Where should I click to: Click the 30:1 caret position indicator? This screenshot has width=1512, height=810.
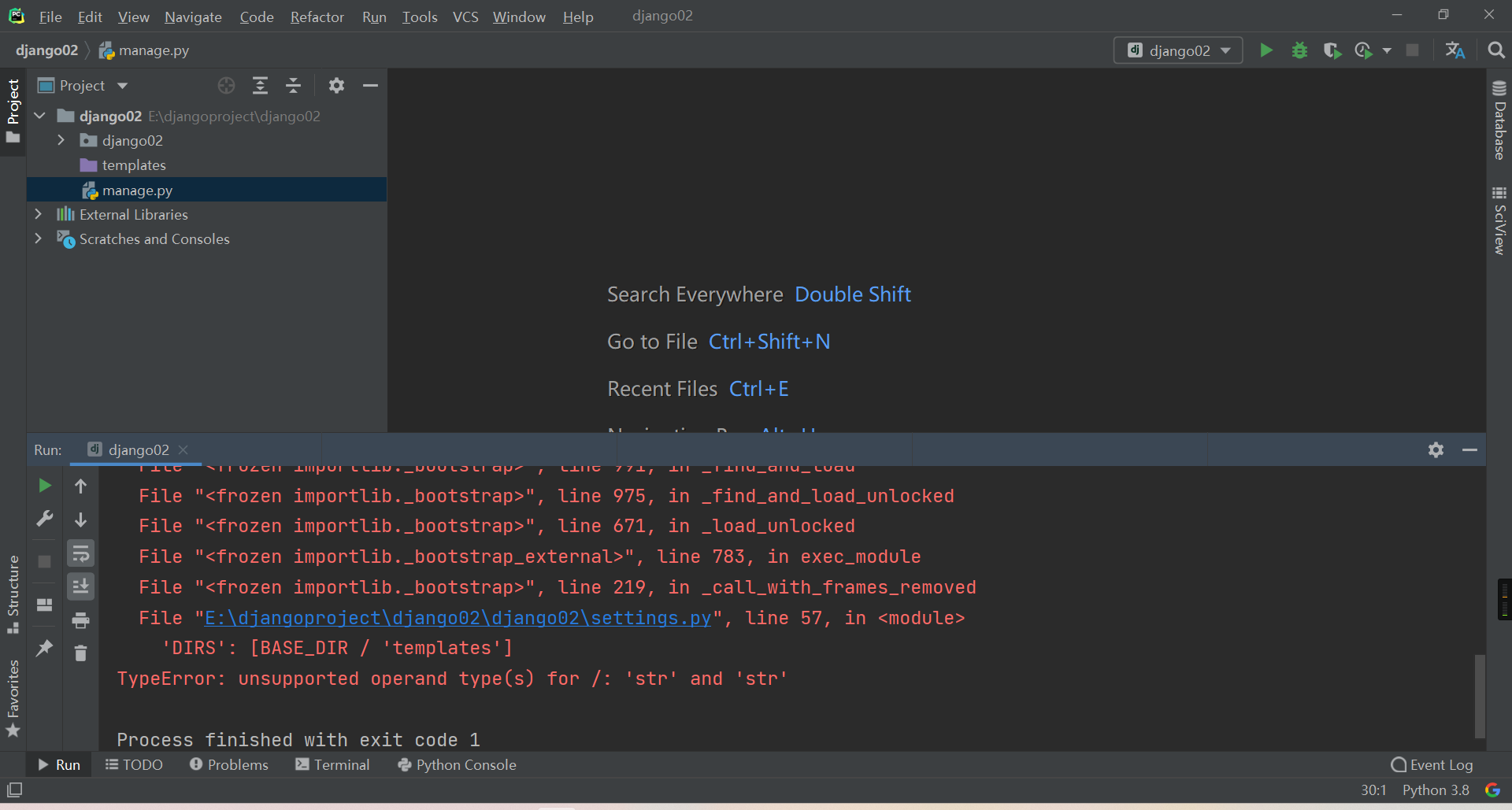coord(1373,790)
